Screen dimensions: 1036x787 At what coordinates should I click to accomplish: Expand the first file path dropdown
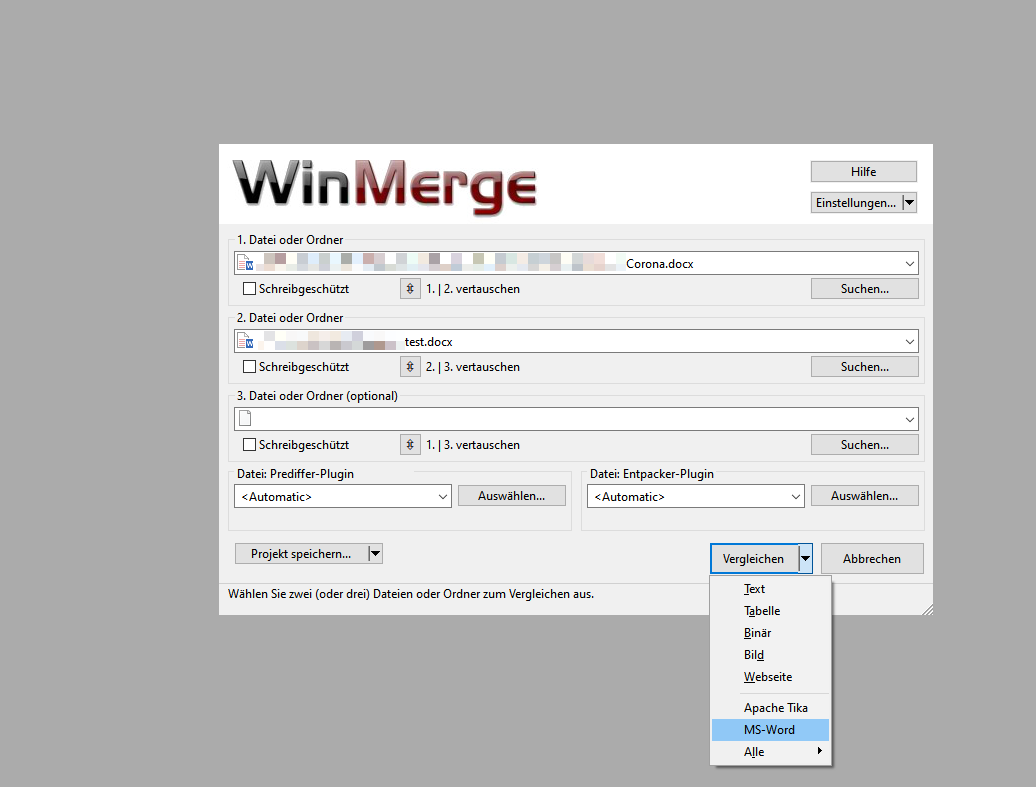[909, 264]
